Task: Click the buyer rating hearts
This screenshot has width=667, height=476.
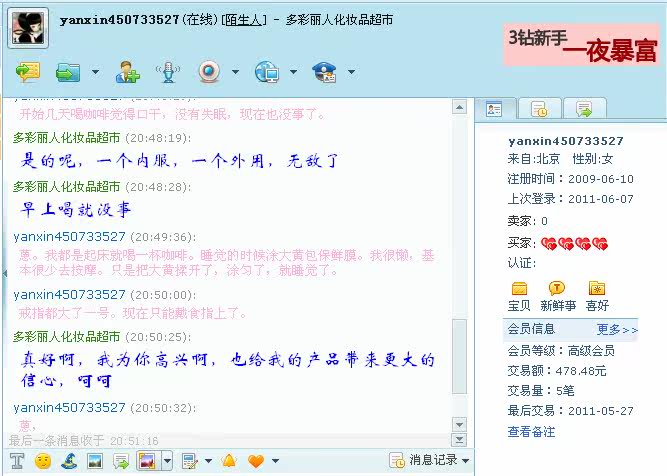Action: point(574,244)
